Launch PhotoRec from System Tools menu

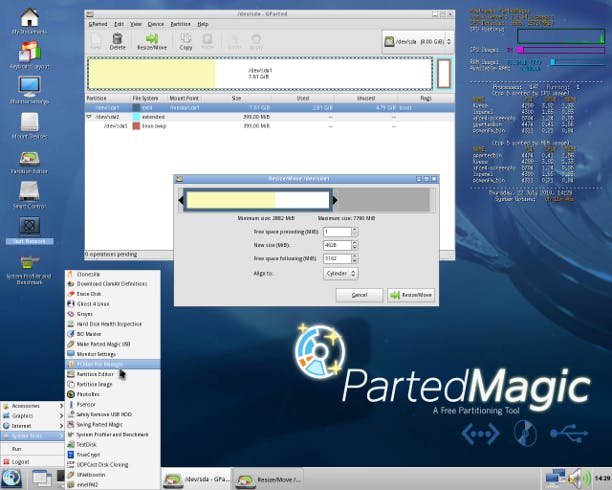(x=112, y=394)
